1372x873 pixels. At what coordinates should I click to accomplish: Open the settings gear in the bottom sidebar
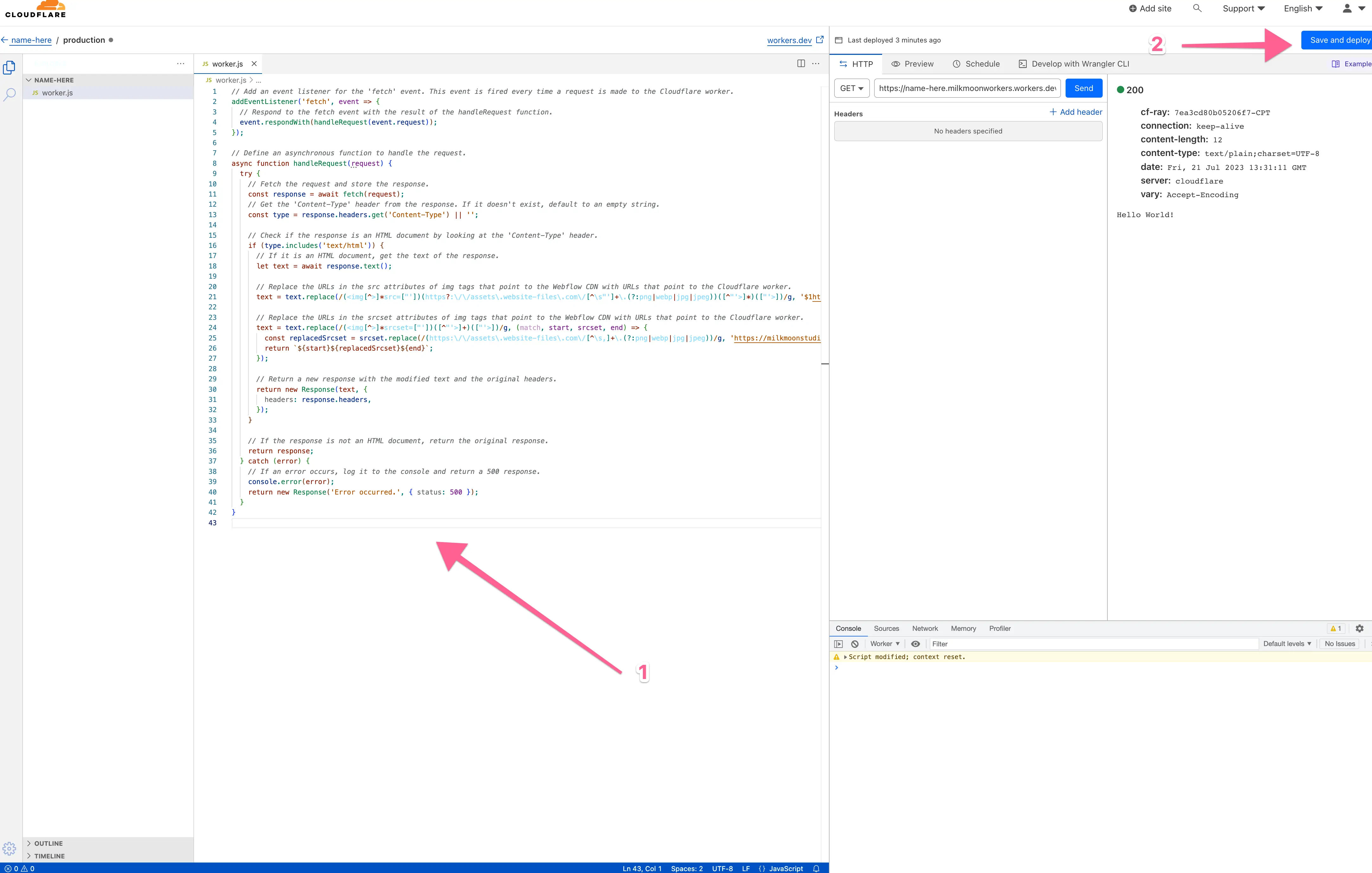[9, 849]
